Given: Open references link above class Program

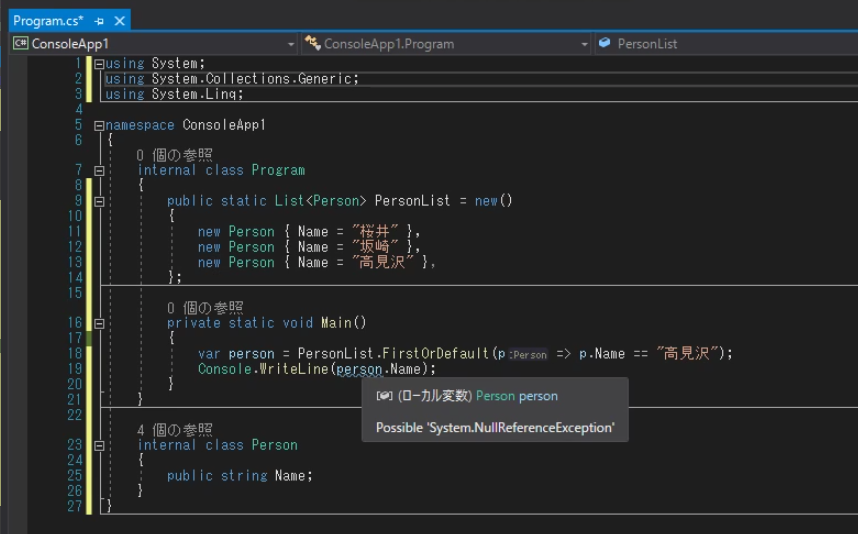Looking at the screenshot, I should click(175, 155).
